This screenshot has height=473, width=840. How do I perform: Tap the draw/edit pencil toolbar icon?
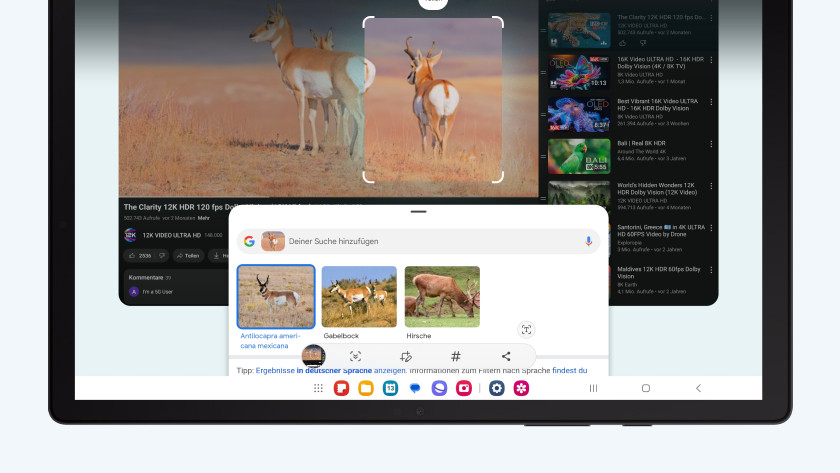405,356
